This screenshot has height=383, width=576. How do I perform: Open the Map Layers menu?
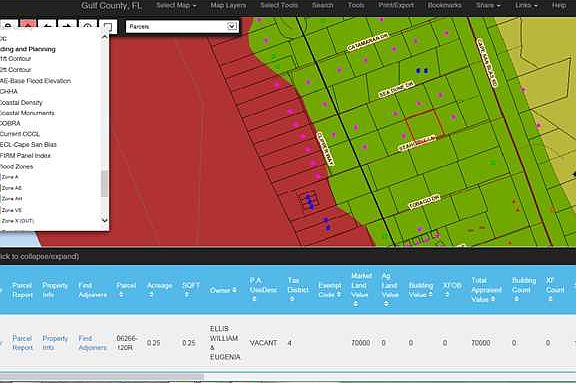(228, 6)
